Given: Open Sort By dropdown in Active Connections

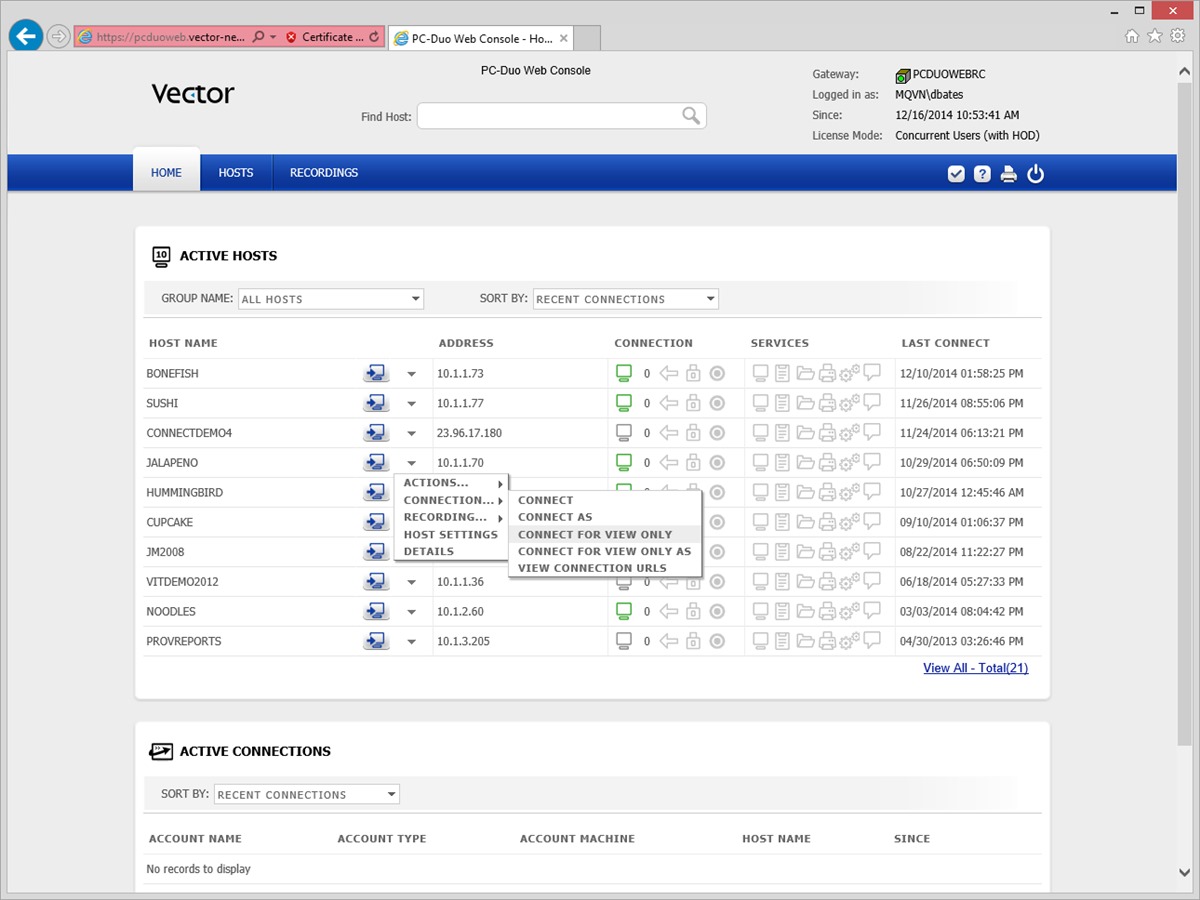Looking at the screenshot, I should pyautogui.click(x=306, y=795).
